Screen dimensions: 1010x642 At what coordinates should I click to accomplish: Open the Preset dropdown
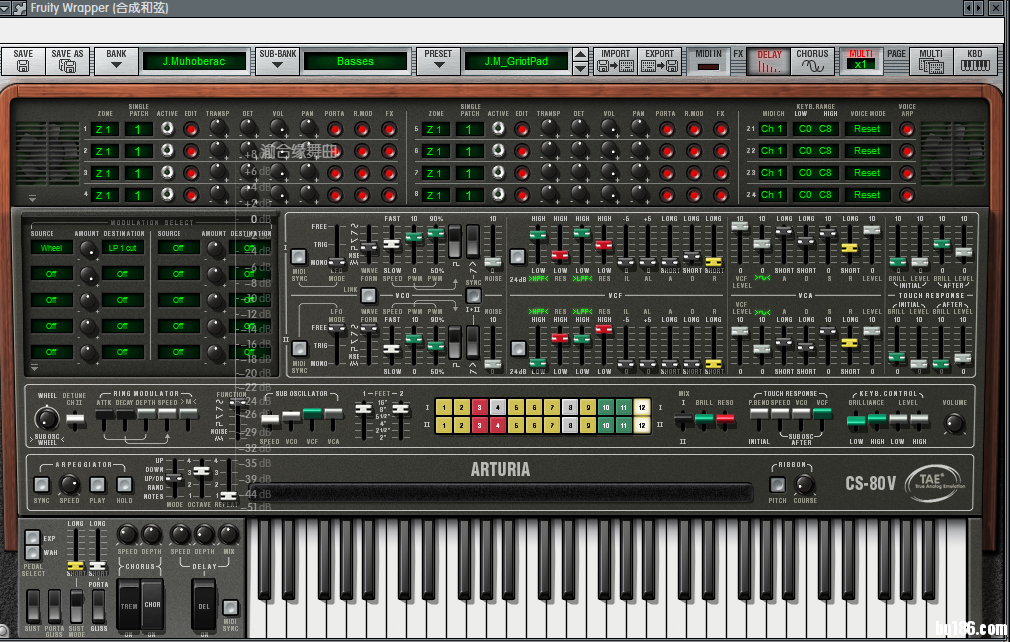point(437,62)
